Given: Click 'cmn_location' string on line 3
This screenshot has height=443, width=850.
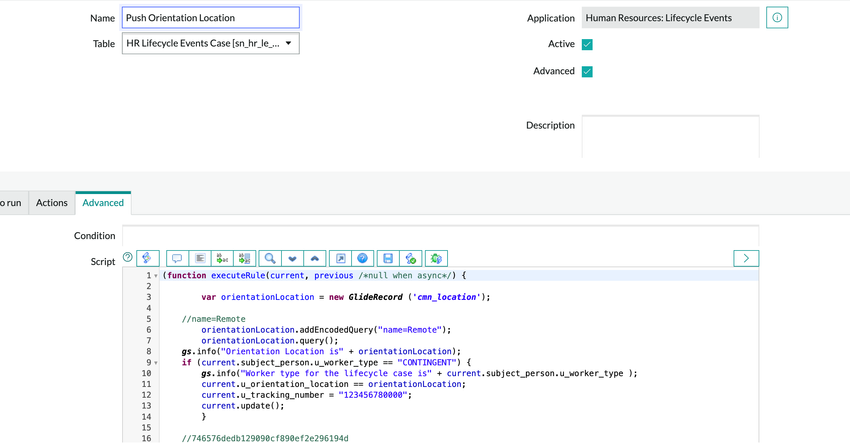Looking at the screenshot, I should tap(447, 297).
